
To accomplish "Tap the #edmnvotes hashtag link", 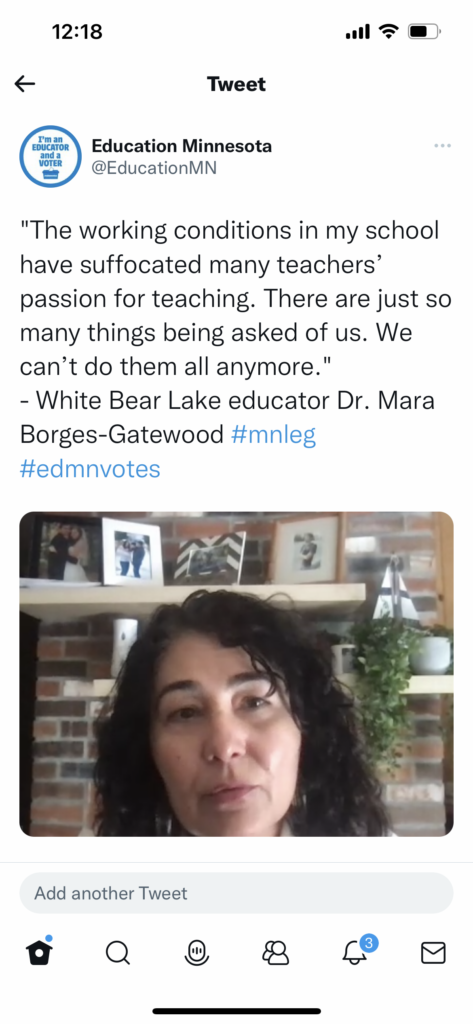I will tap(90, 469).
